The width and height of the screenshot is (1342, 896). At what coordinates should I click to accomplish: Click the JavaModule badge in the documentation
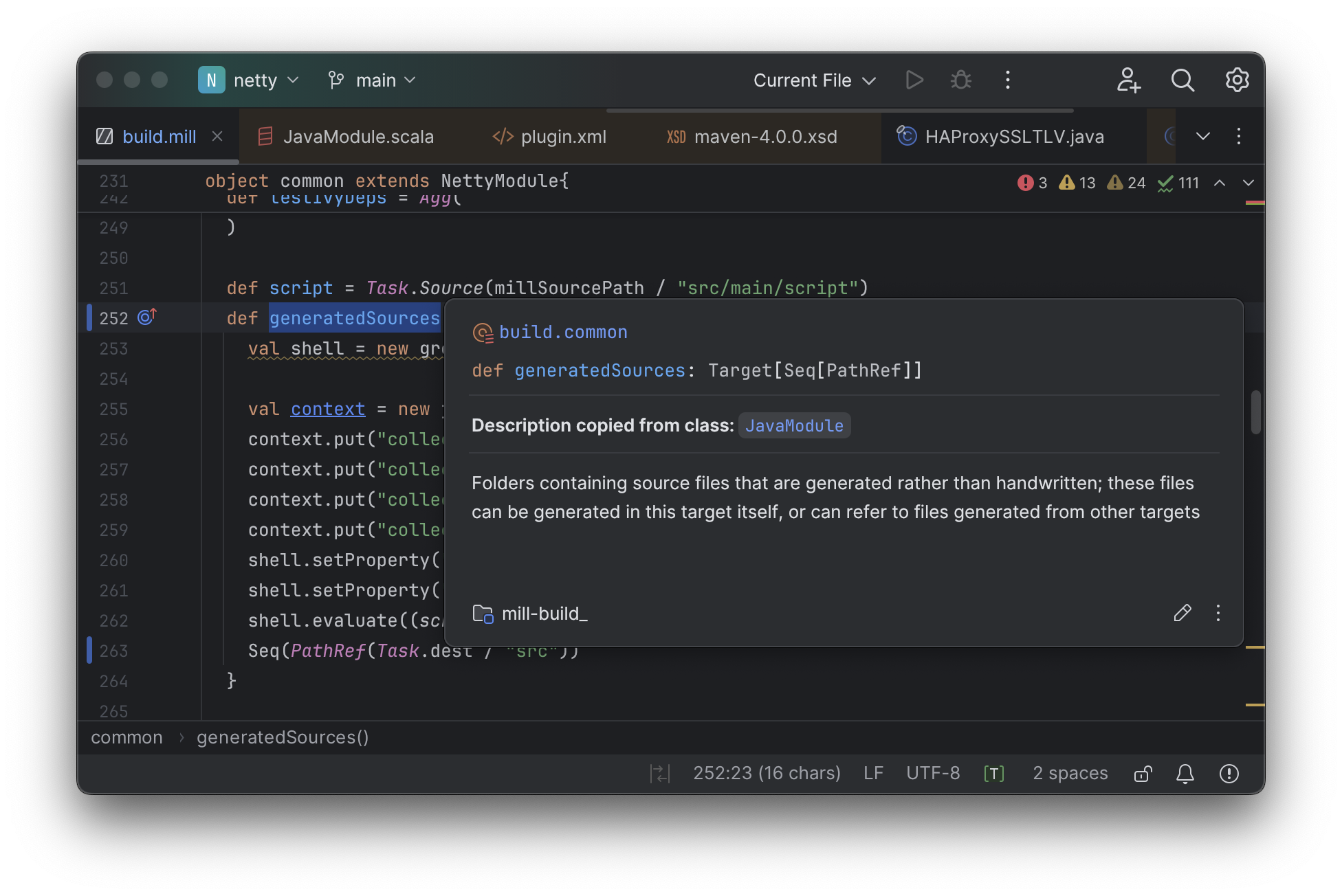tap(794, 425)
